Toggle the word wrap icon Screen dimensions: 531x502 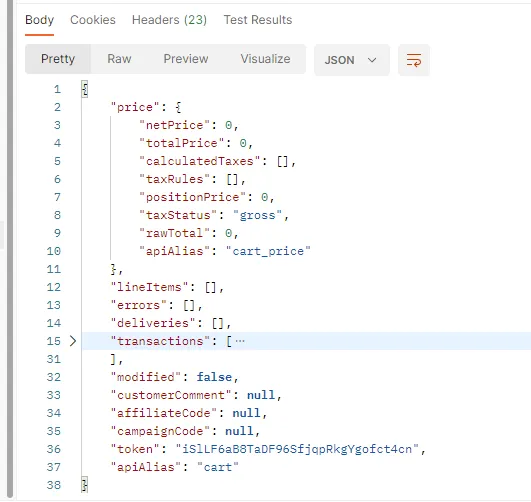pos(414,60)
